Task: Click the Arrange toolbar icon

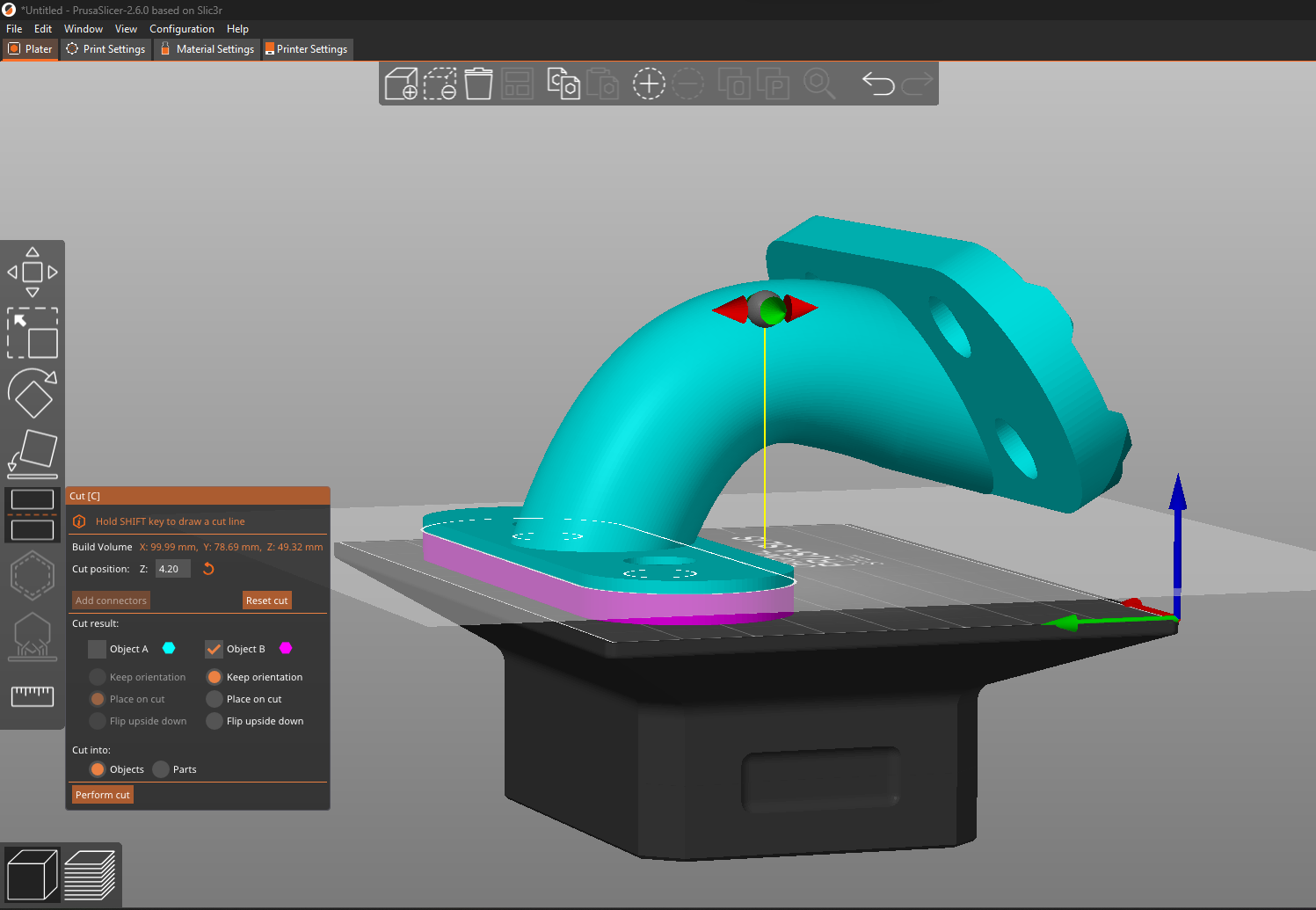Action: (x=518, y=84)
